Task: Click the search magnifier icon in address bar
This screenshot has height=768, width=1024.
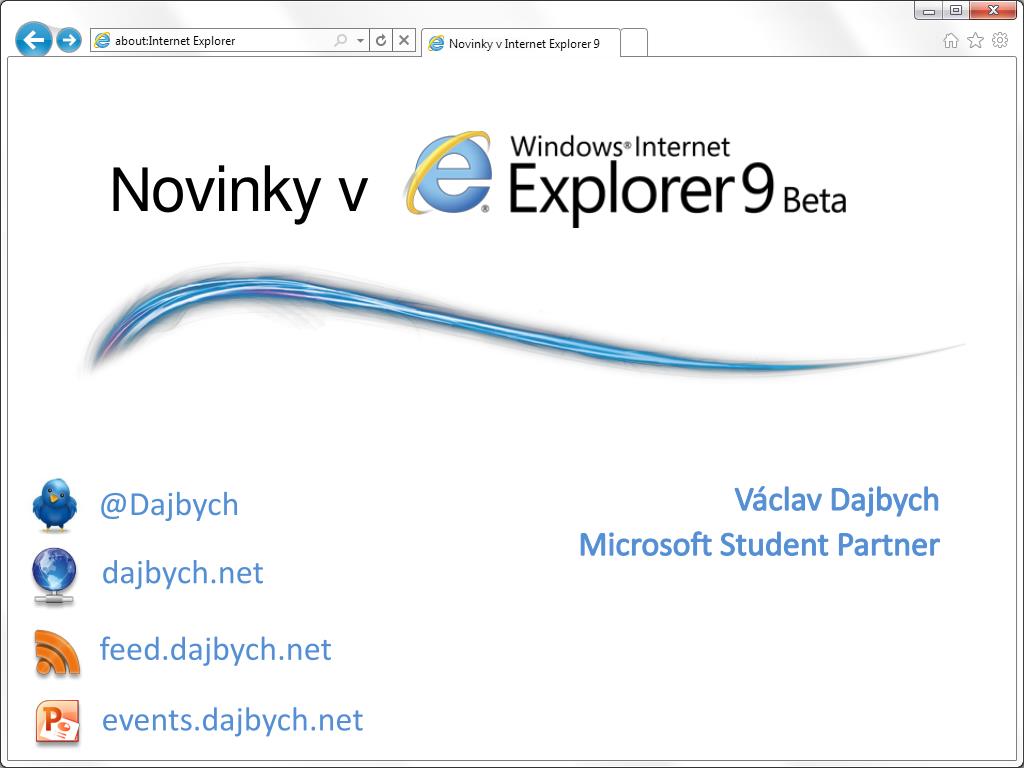Action: click(x=340, y=40)
